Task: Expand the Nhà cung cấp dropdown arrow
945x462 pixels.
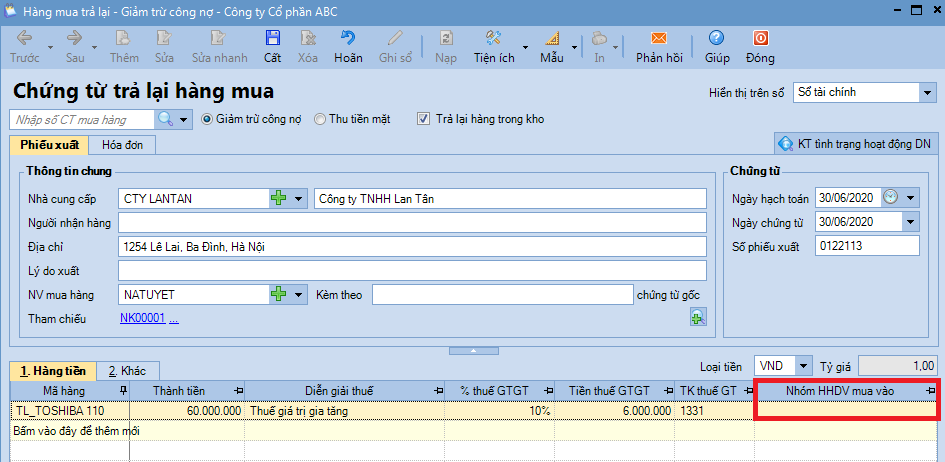Action: tap(297, 198)
